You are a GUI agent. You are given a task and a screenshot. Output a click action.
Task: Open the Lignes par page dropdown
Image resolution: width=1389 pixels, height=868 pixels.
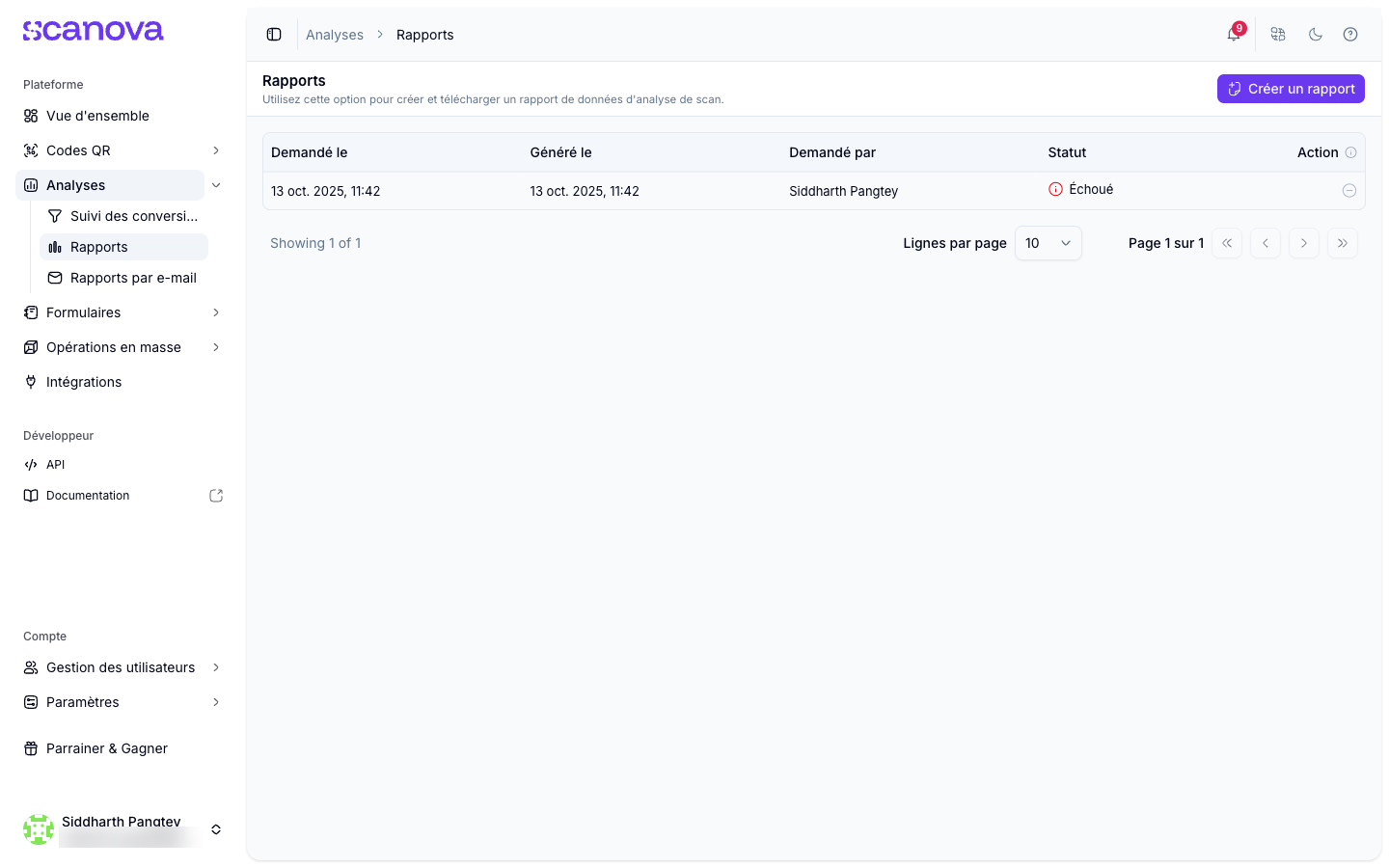click(1049, 243)
